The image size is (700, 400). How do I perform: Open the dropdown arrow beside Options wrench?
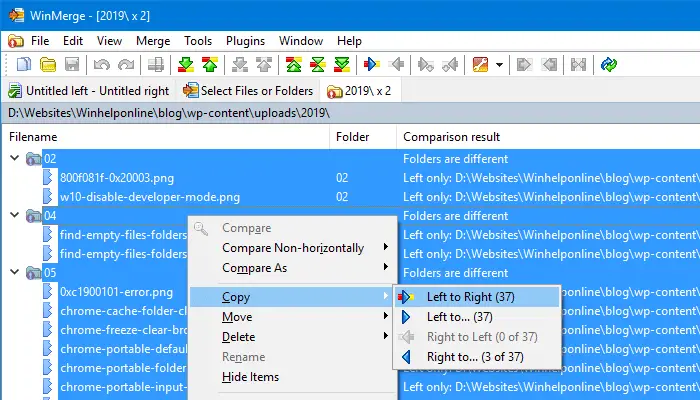coord(499,65)
